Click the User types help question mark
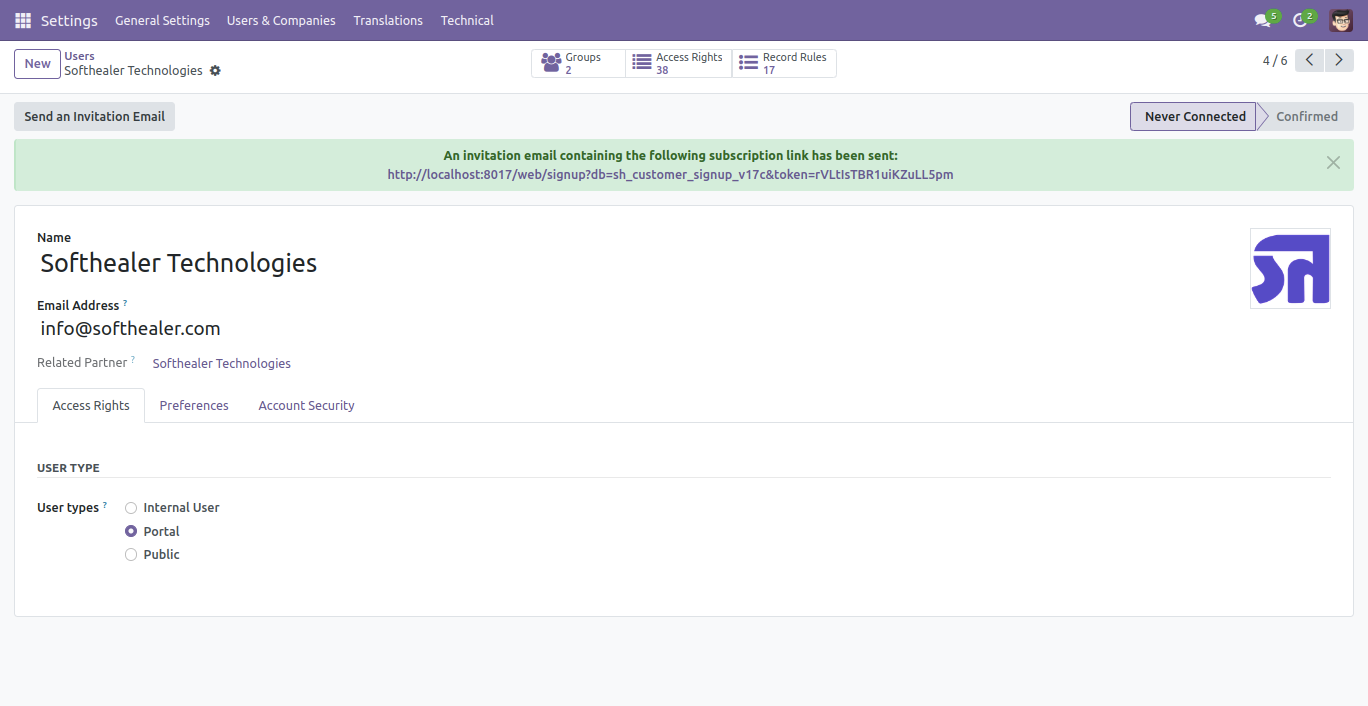The width and height of the screenshot is (1368, 706). (x=105, y=505)
